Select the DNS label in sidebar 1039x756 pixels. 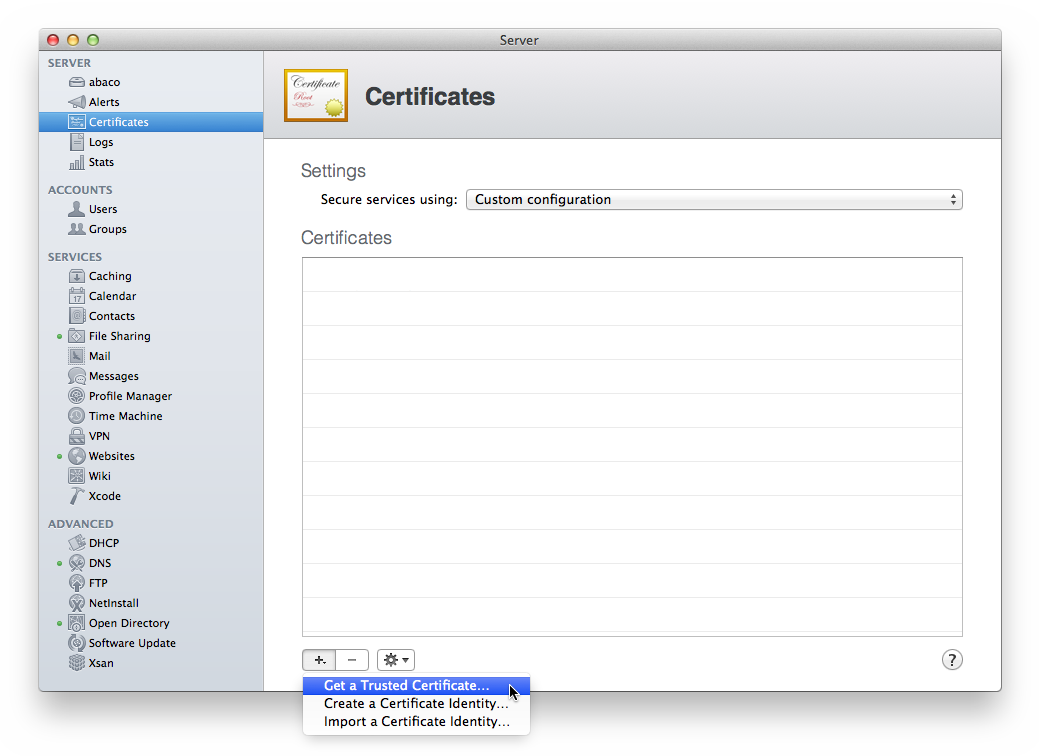[100, 563]
